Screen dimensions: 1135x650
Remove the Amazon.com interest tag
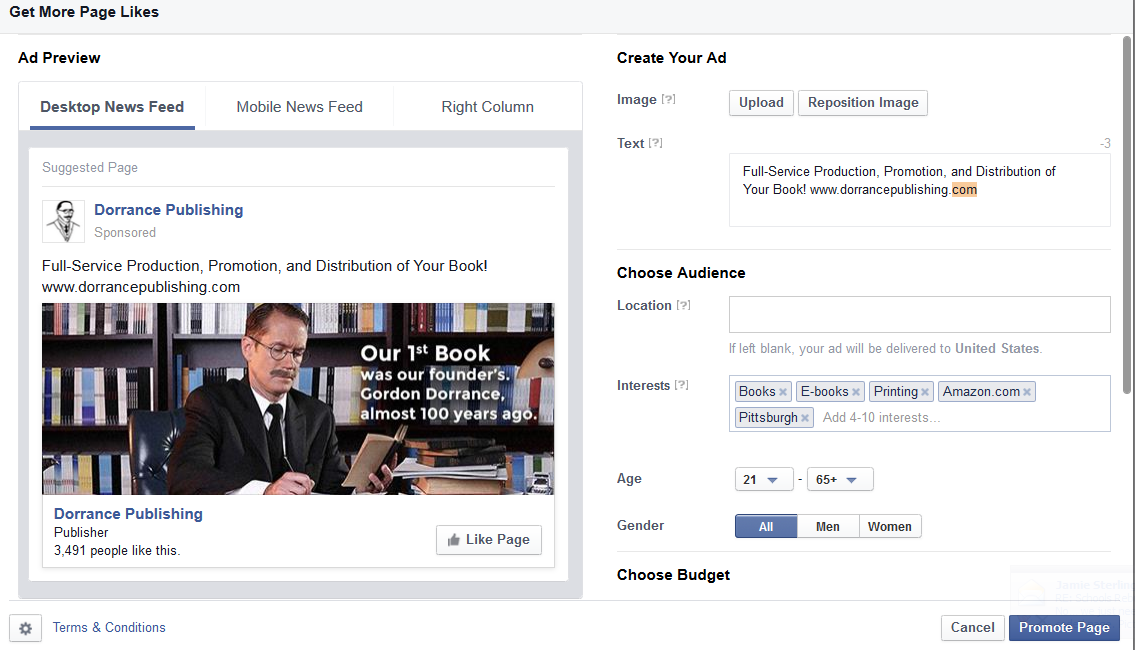1026,392
